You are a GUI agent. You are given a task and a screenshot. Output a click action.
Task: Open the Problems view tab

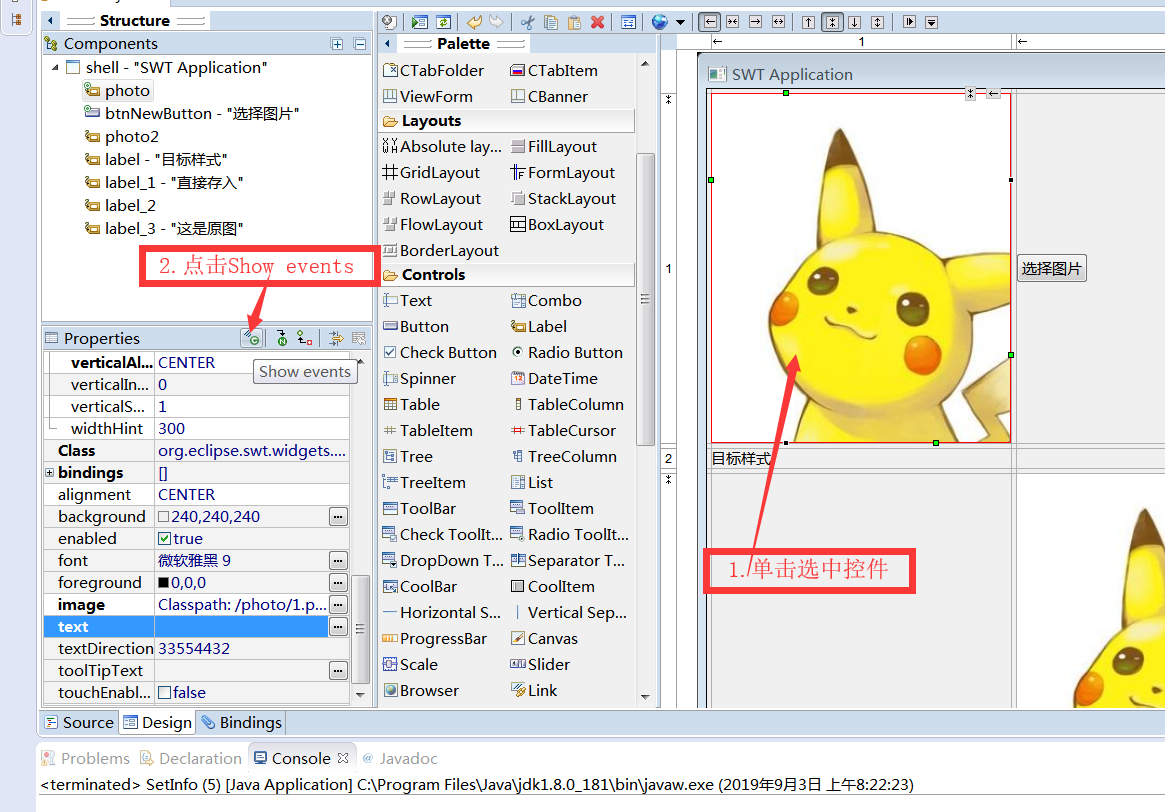85,759
